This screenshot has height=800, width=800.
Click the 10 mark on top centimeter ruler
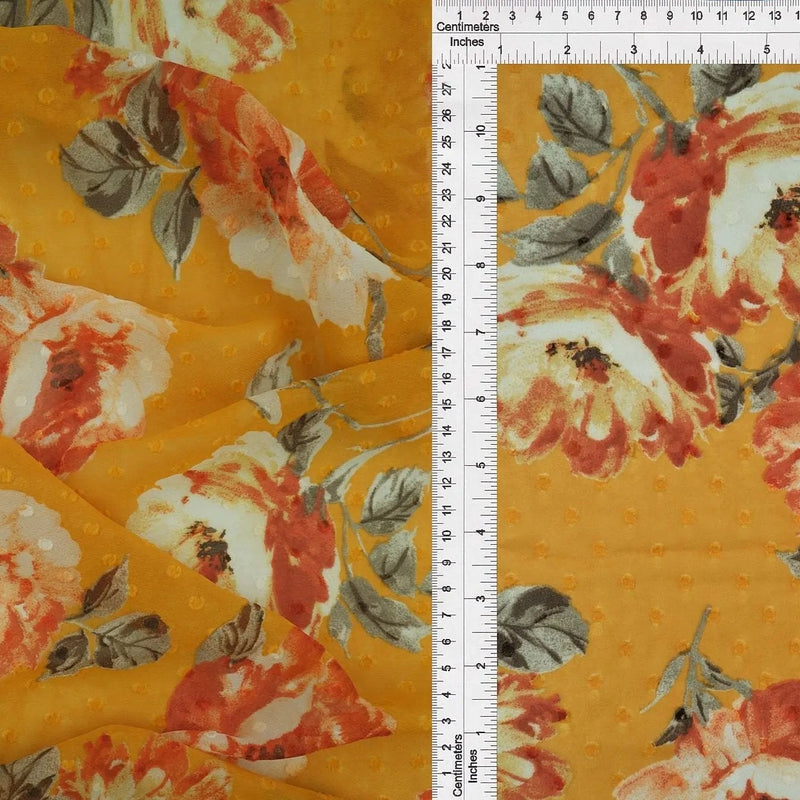(x=696, y=16)
